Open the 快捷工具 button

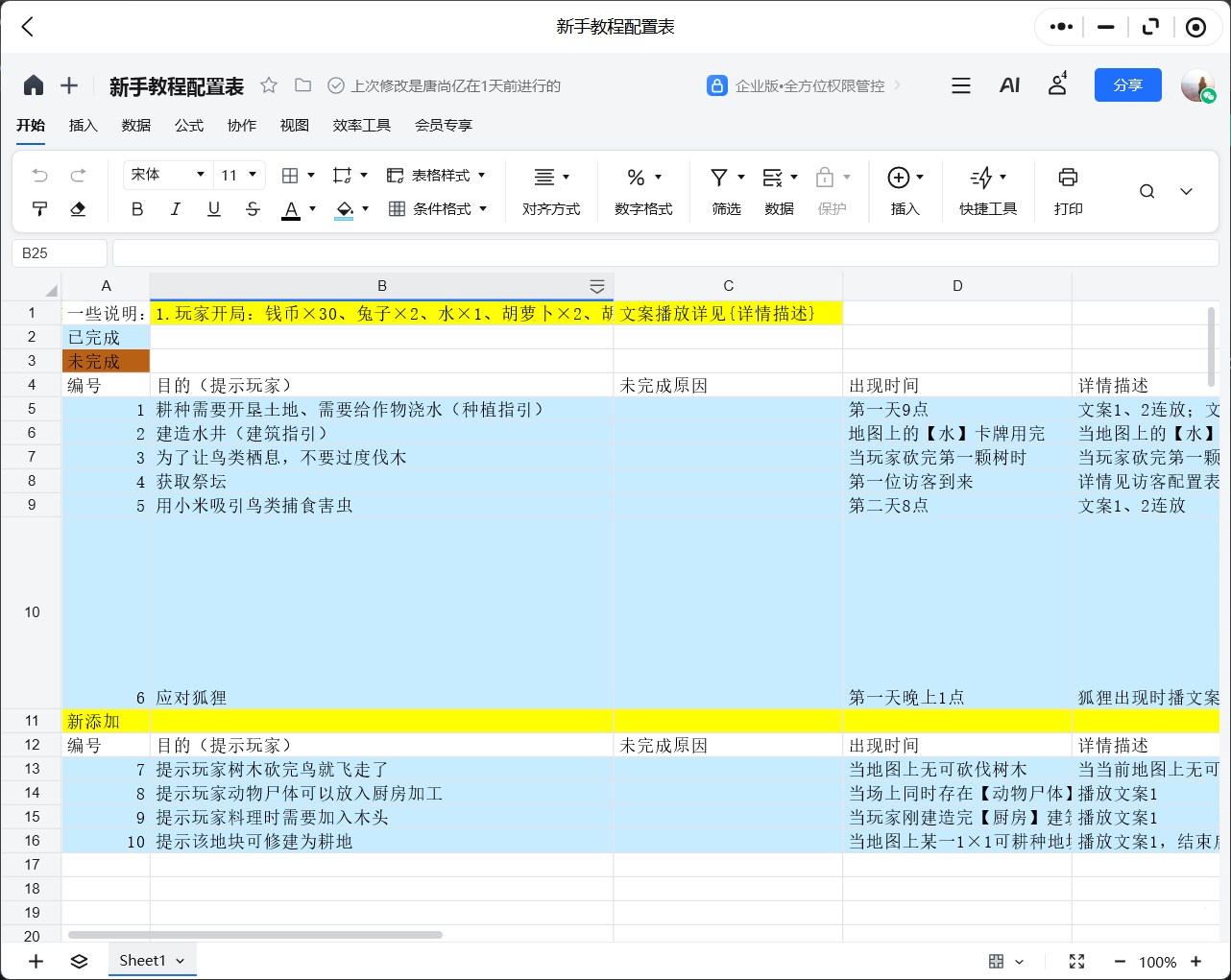[988, 192]
